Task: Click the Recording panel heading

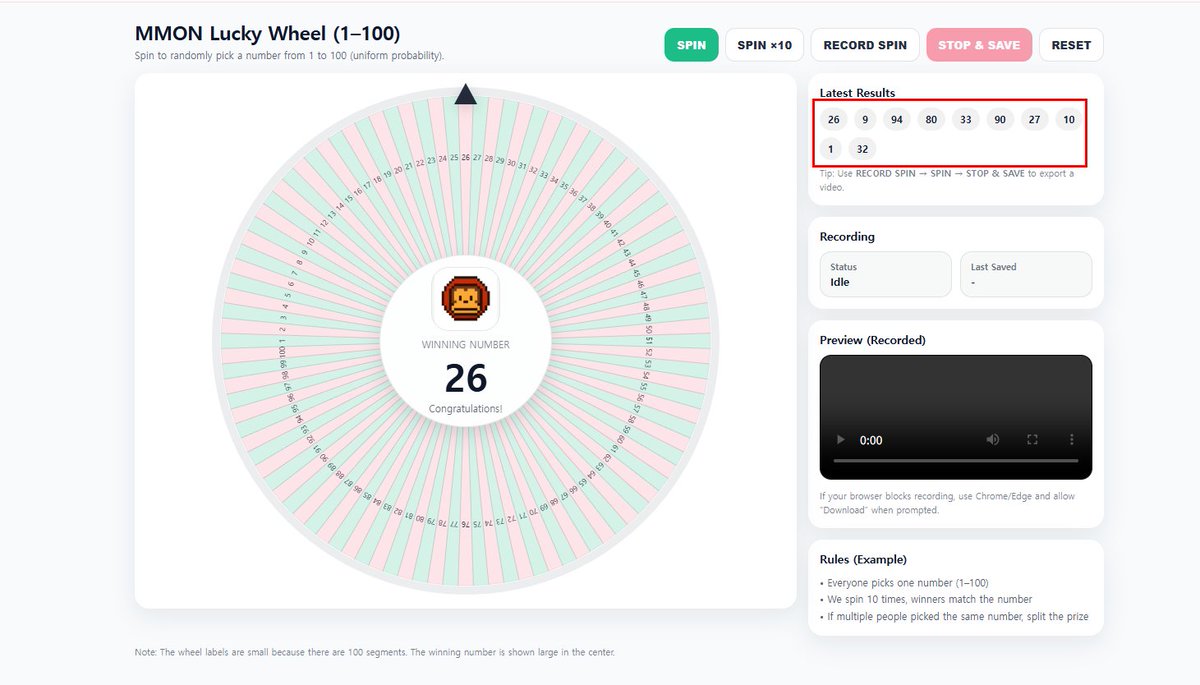Action: coord(847,237)
